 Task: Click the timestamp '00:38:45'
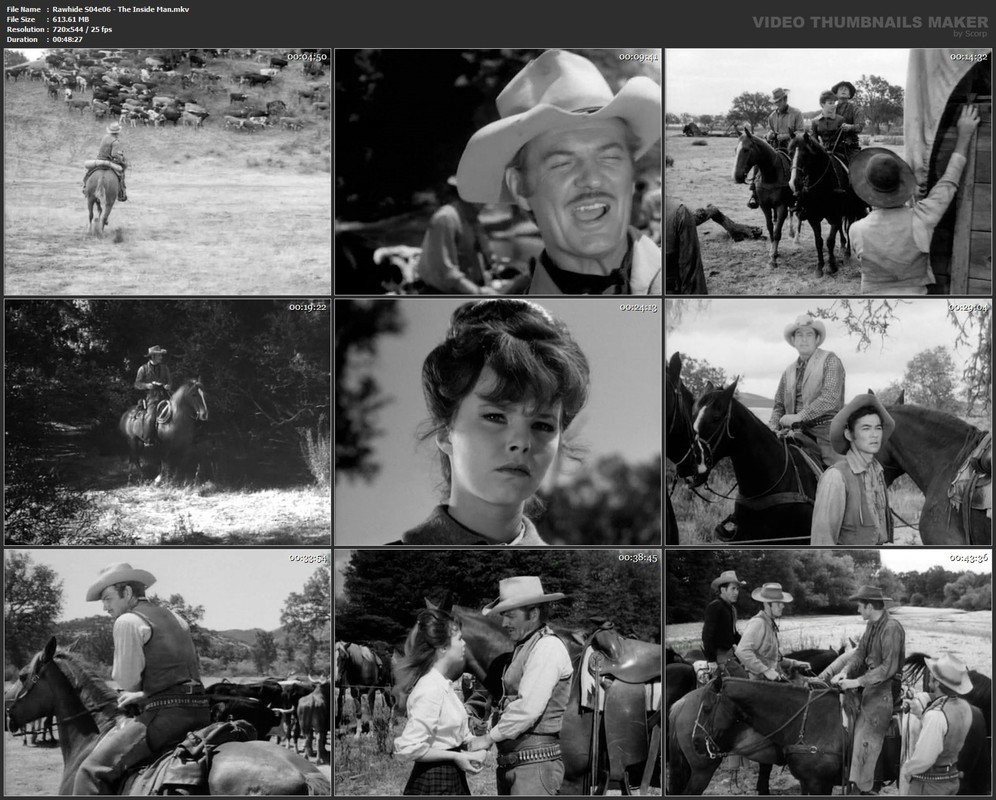point(638,558)
